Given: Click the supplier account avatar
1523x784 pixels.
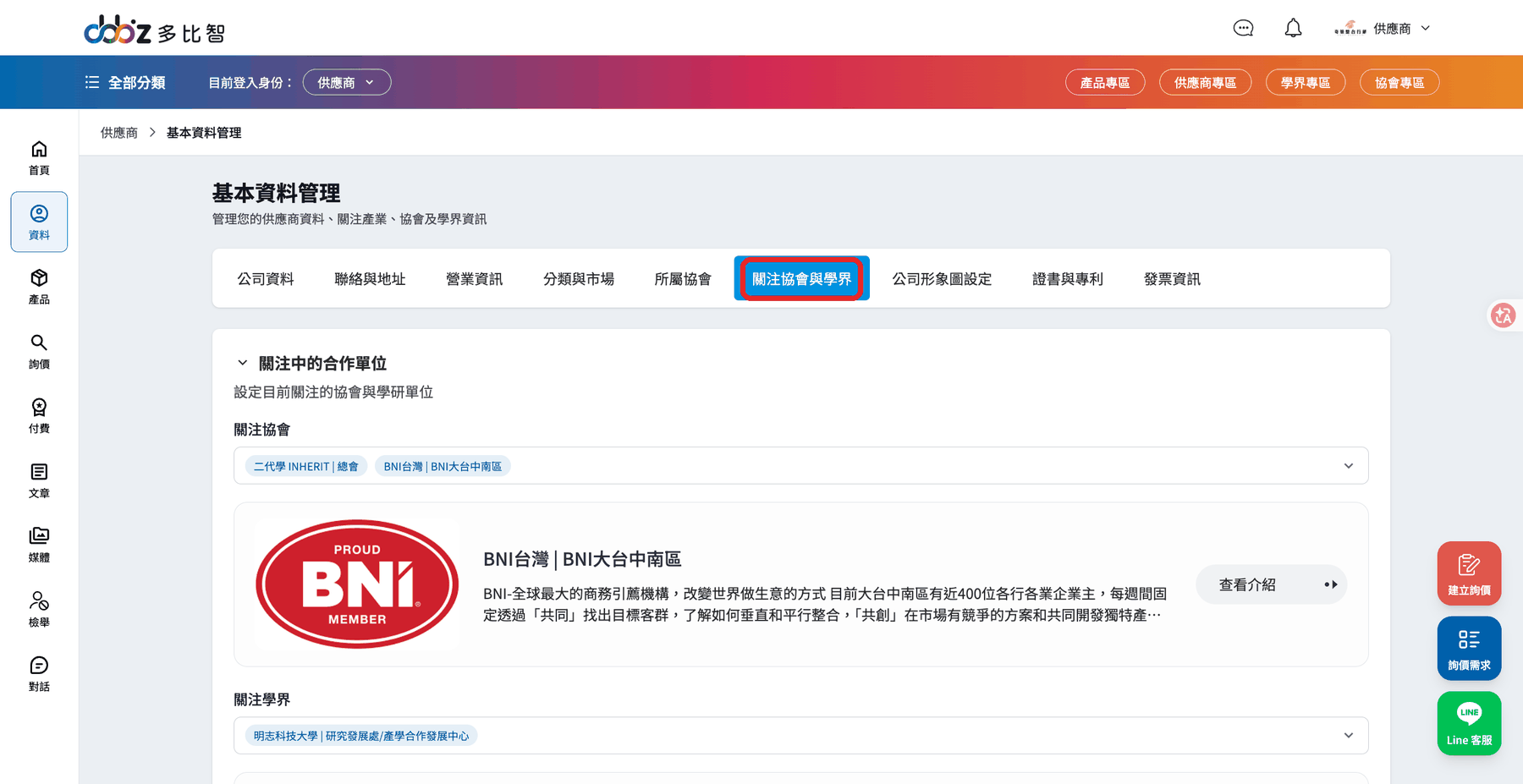Looking at the screenshot, I should click(1350, 28).
